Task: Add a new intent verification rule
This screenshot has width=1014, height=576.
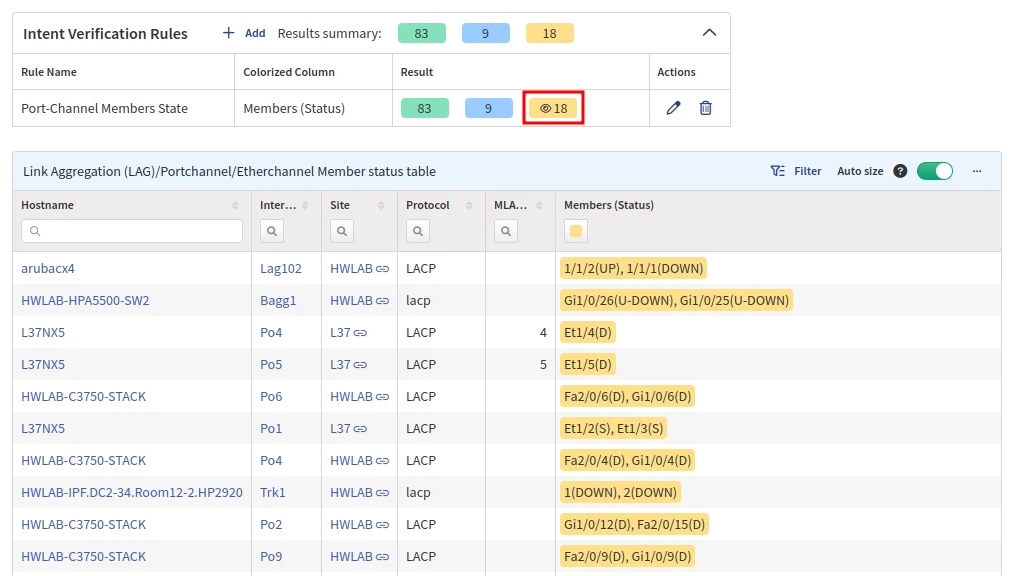Action: tap(244, 33)
